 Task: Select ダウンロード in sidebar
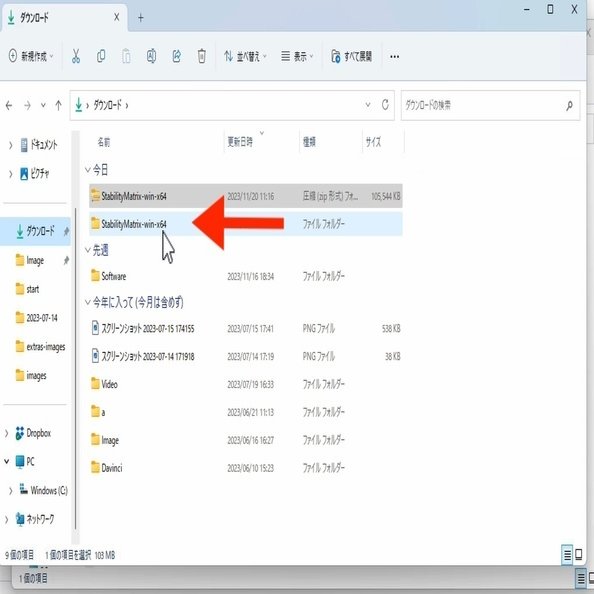tap(36, 231)
